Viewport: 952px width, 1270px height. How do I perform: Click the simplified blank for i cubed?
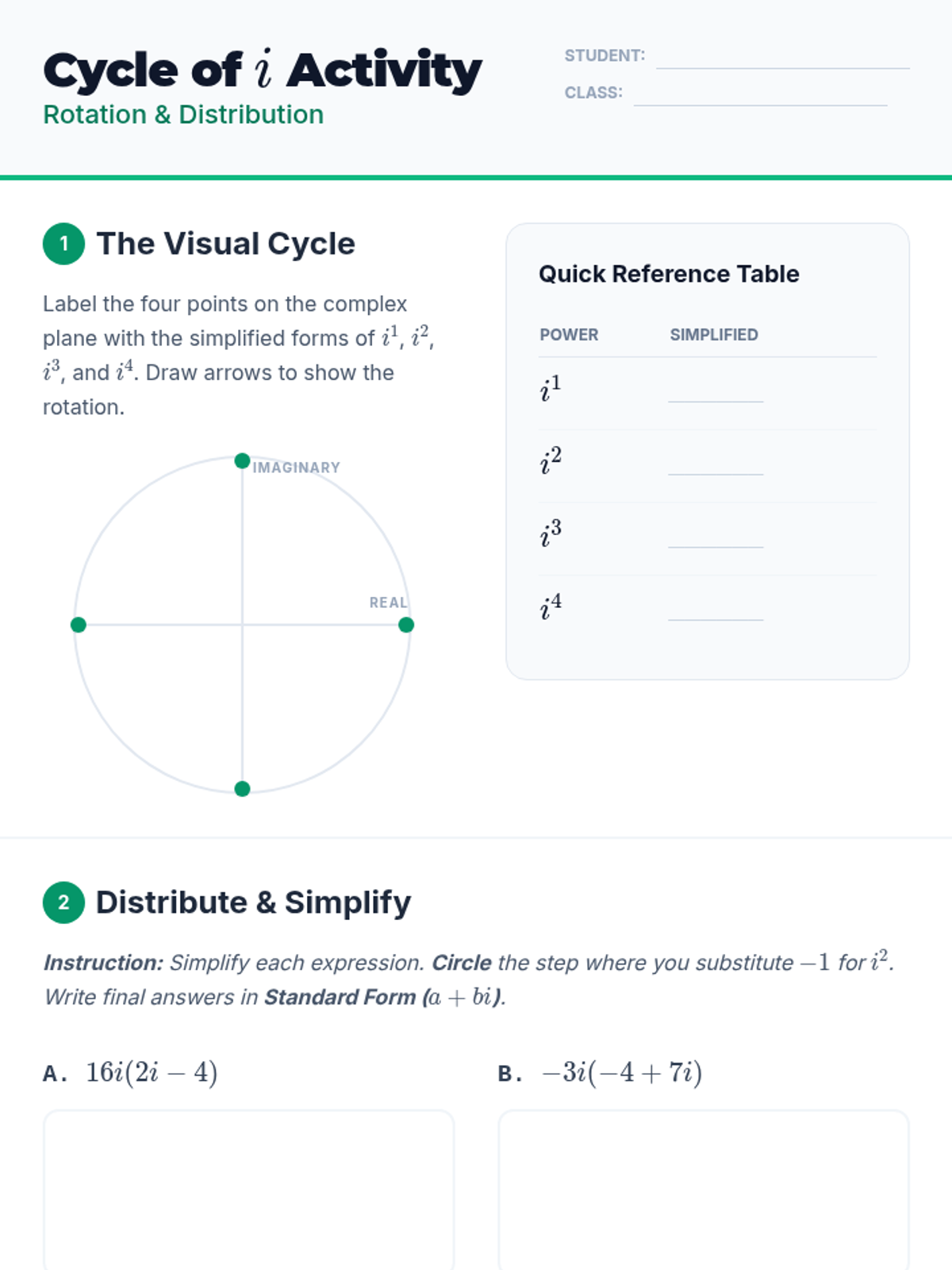click(x=716, y=538)
